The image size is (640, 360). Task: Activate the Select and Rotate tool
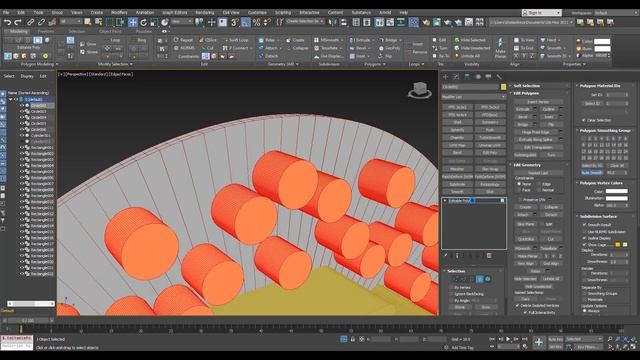(143, 22)
